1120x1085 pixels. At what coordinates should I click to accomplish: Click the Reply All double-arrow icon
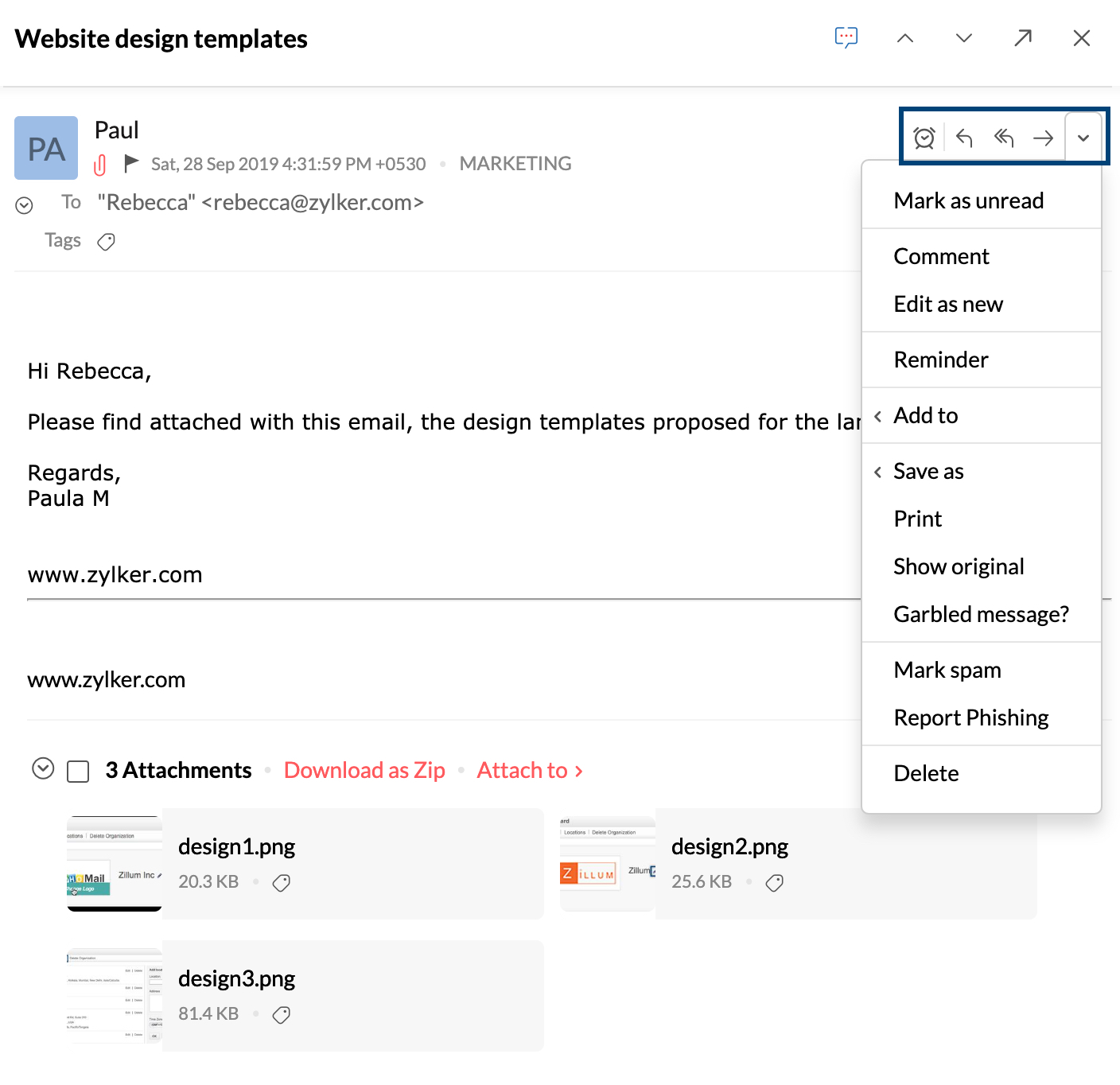point(1004,138)
